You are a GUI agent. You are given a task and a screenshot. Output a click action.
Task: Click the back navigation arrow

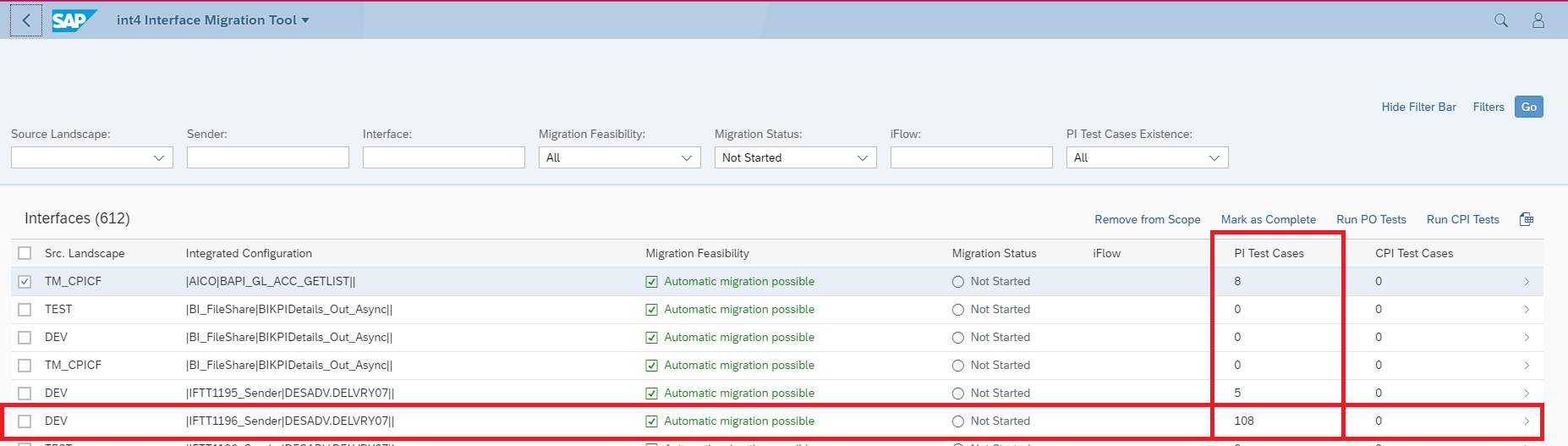pos(26,20)
